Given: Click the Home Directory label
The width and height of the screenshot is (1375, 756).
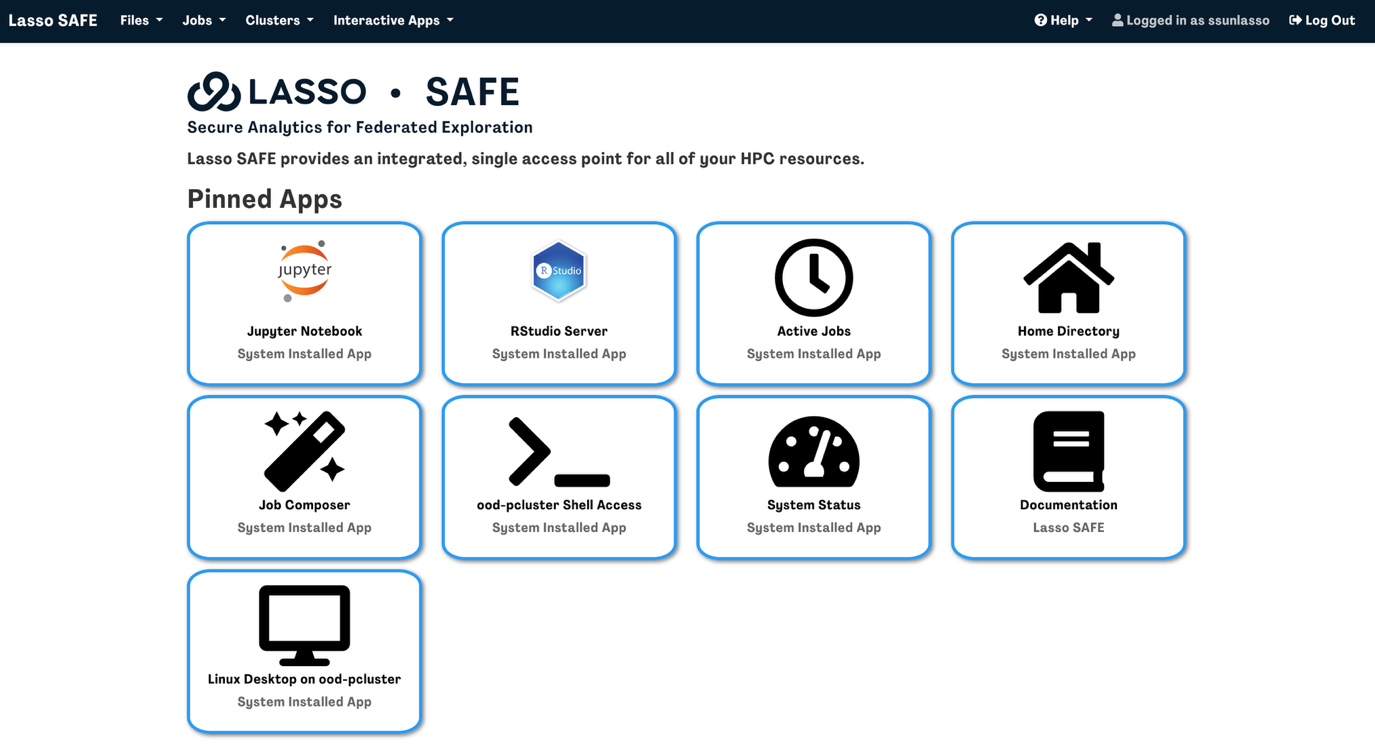Looking at the screenshot, I should pos(1068,331).
